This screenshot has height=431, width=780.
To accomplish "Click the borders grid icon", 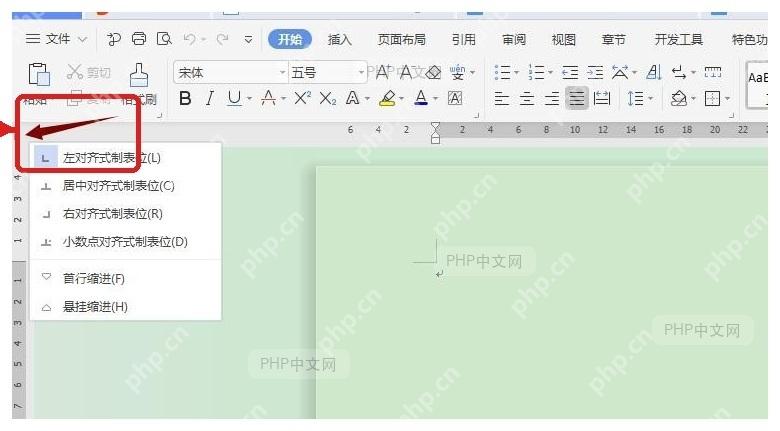I will [712, 99].
